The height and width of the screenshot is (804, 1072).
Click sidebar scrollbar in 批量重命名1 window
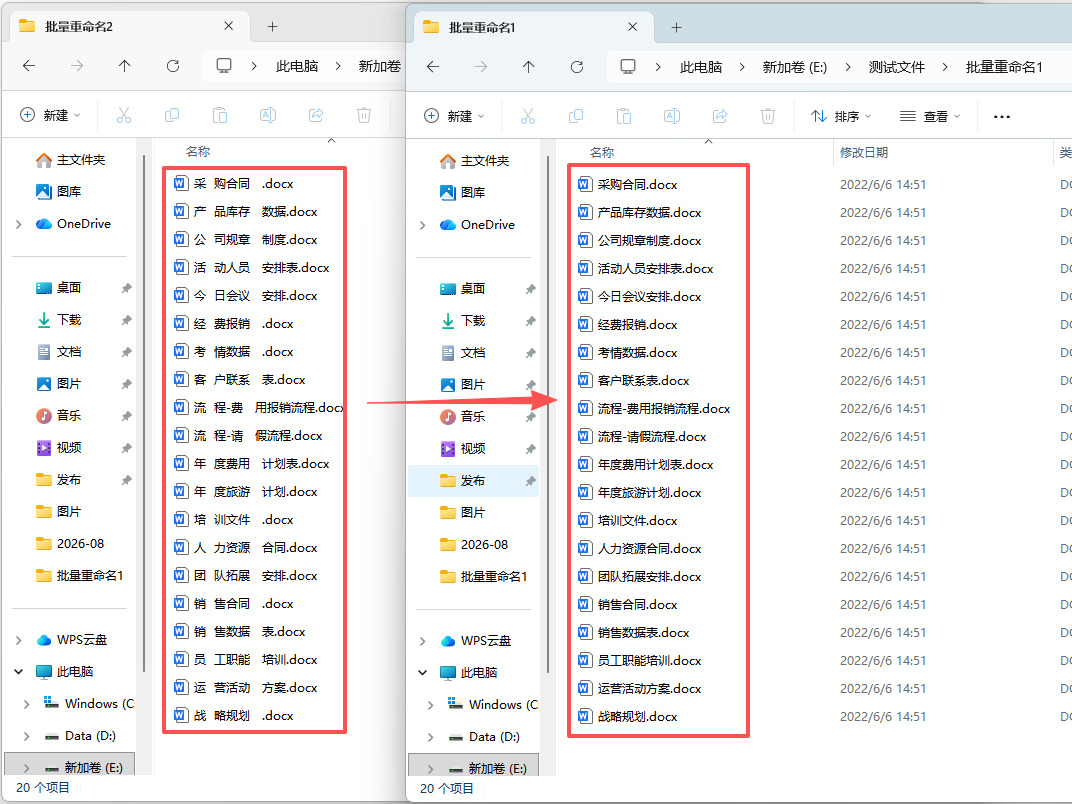click(x=548, y=414)
